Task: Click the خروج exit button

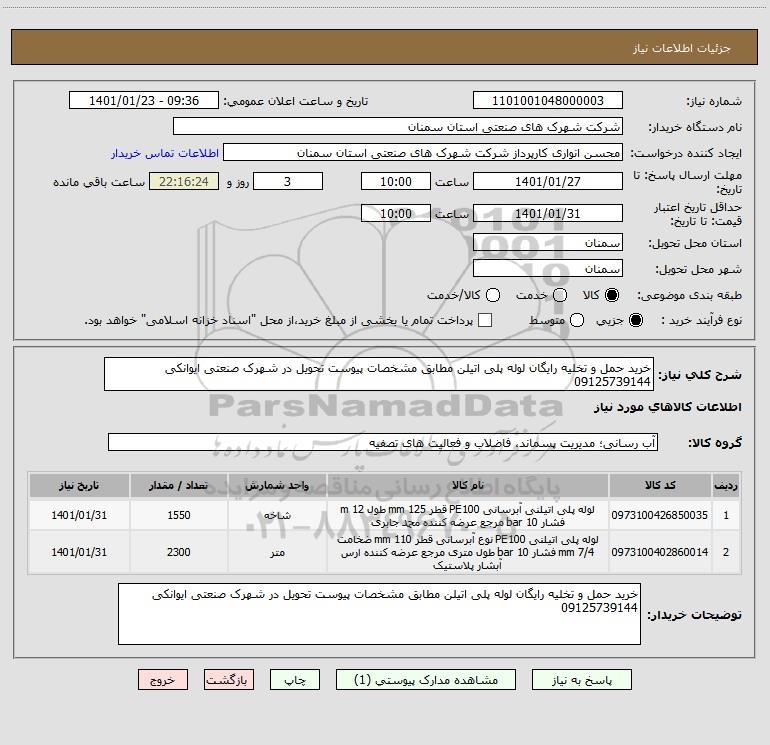Action: [x=163, y=680]
